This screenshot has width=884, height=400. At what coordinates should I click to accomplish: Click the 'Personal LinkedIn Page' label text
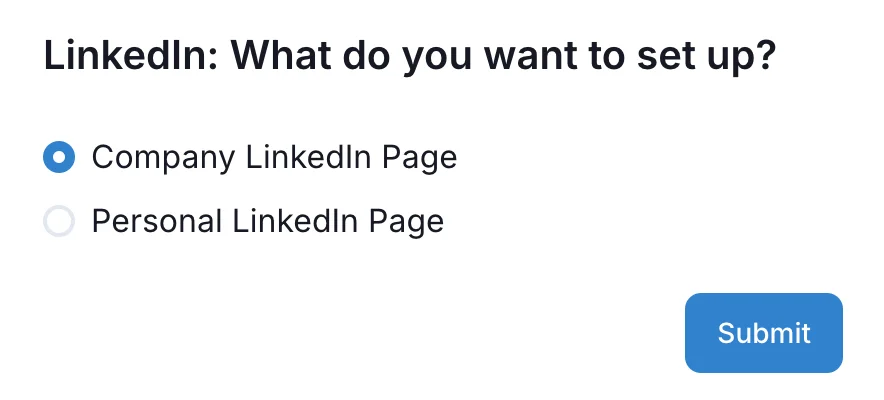click(x=267, y=221)
